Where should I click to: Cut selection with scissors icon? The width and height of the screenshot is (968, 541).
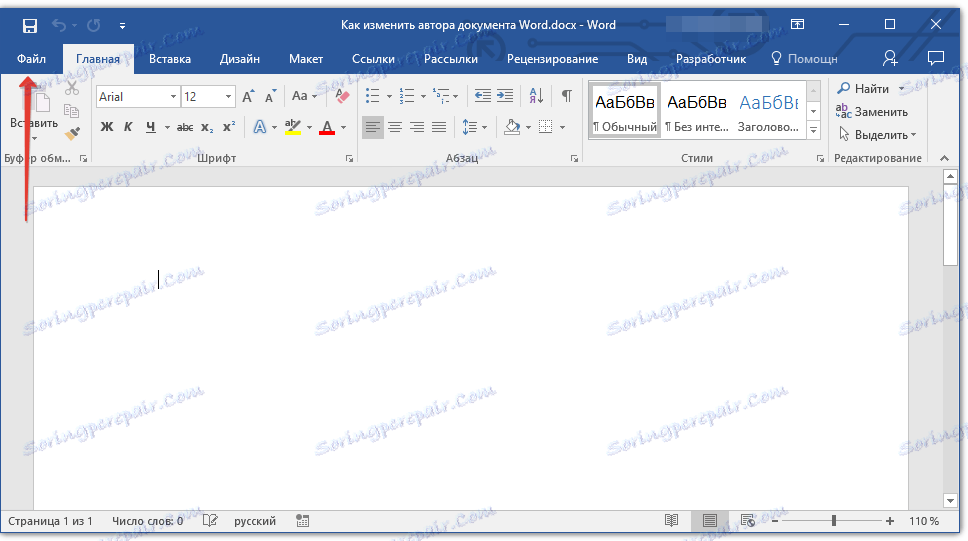(72, 88)
